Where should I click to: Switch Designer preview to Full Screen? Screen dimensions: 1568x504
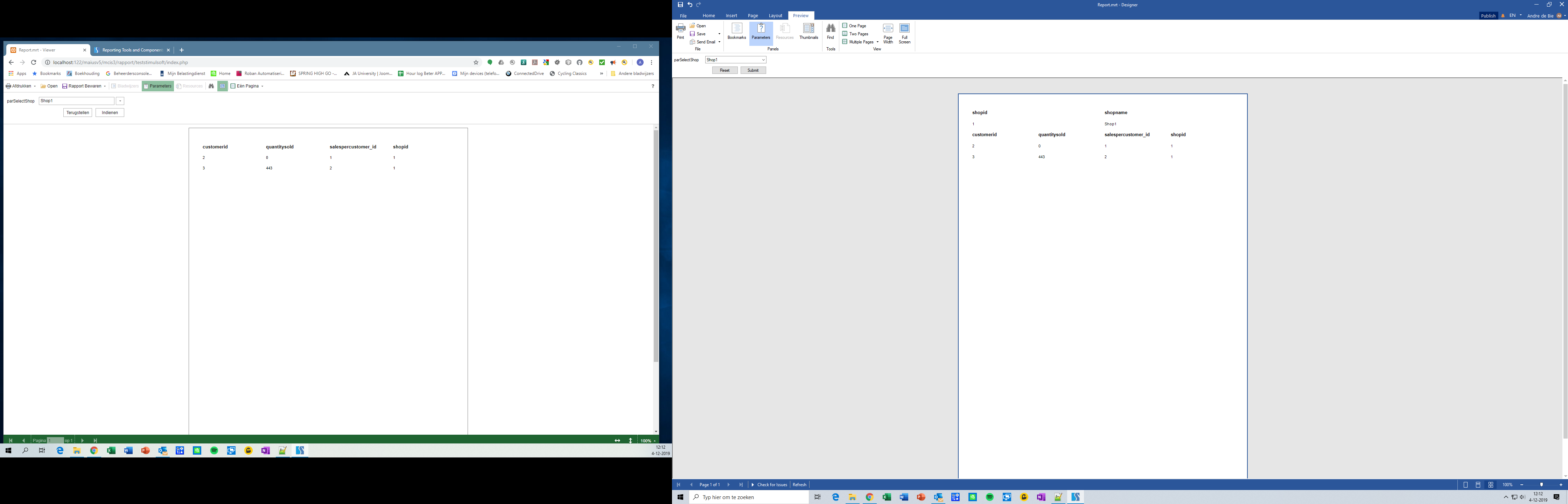click(x=904, y=34)
